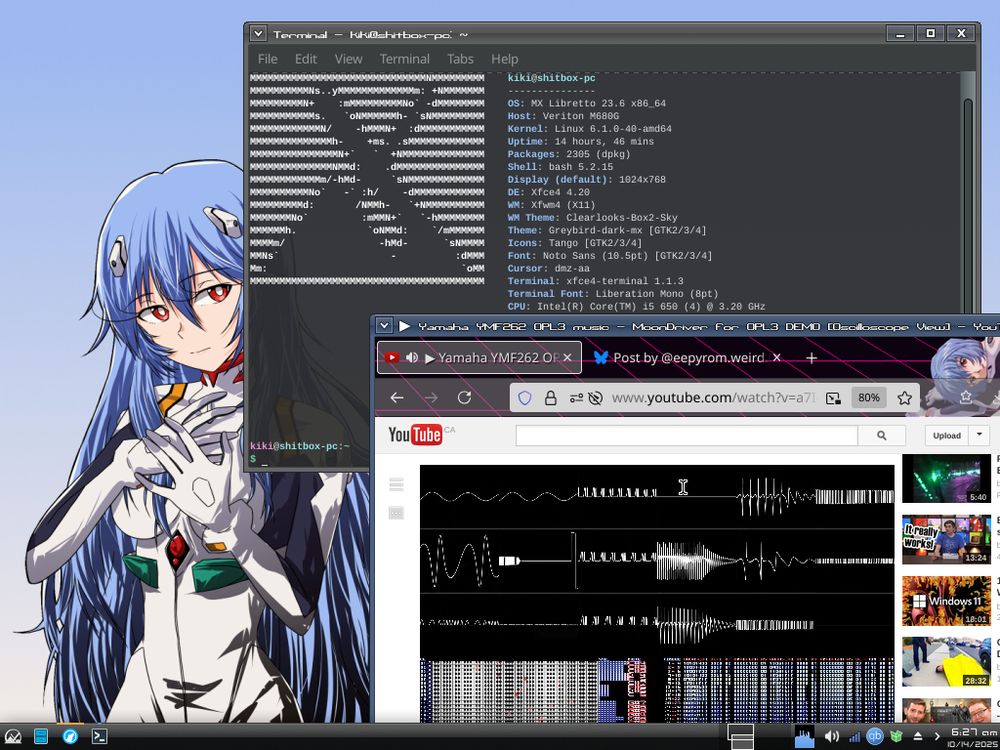Click the 'Host: Veriton M680G' line
Viewport: 1000px width, 750px height.
pos(563,116)
